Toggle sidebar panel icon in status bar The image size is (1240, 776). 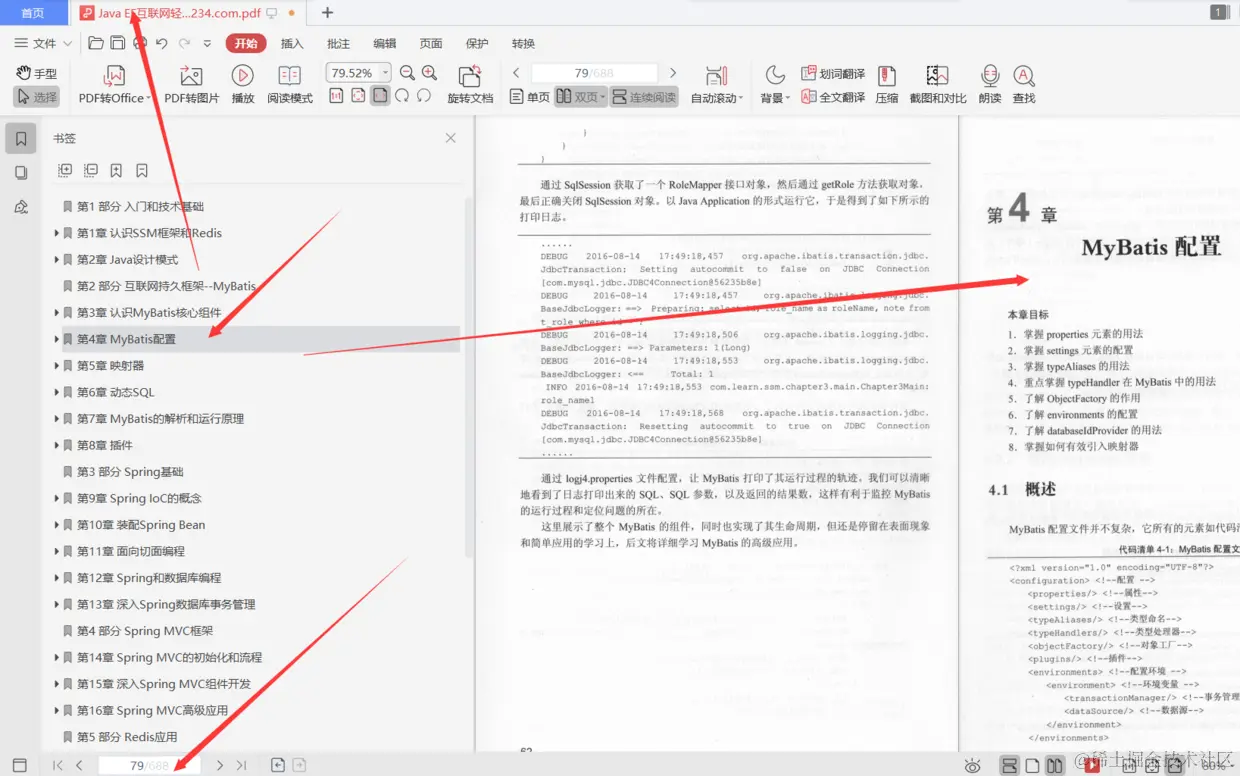[19, 765]
